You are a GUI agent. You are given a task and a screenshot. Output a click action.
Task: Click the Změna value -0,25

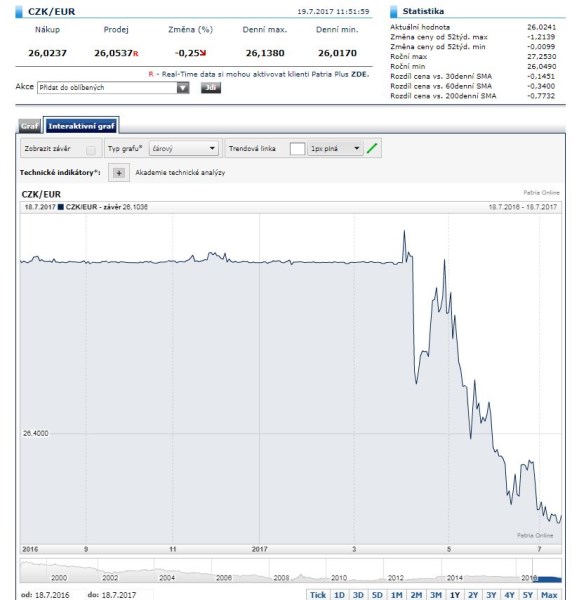(x=187, y=53)
